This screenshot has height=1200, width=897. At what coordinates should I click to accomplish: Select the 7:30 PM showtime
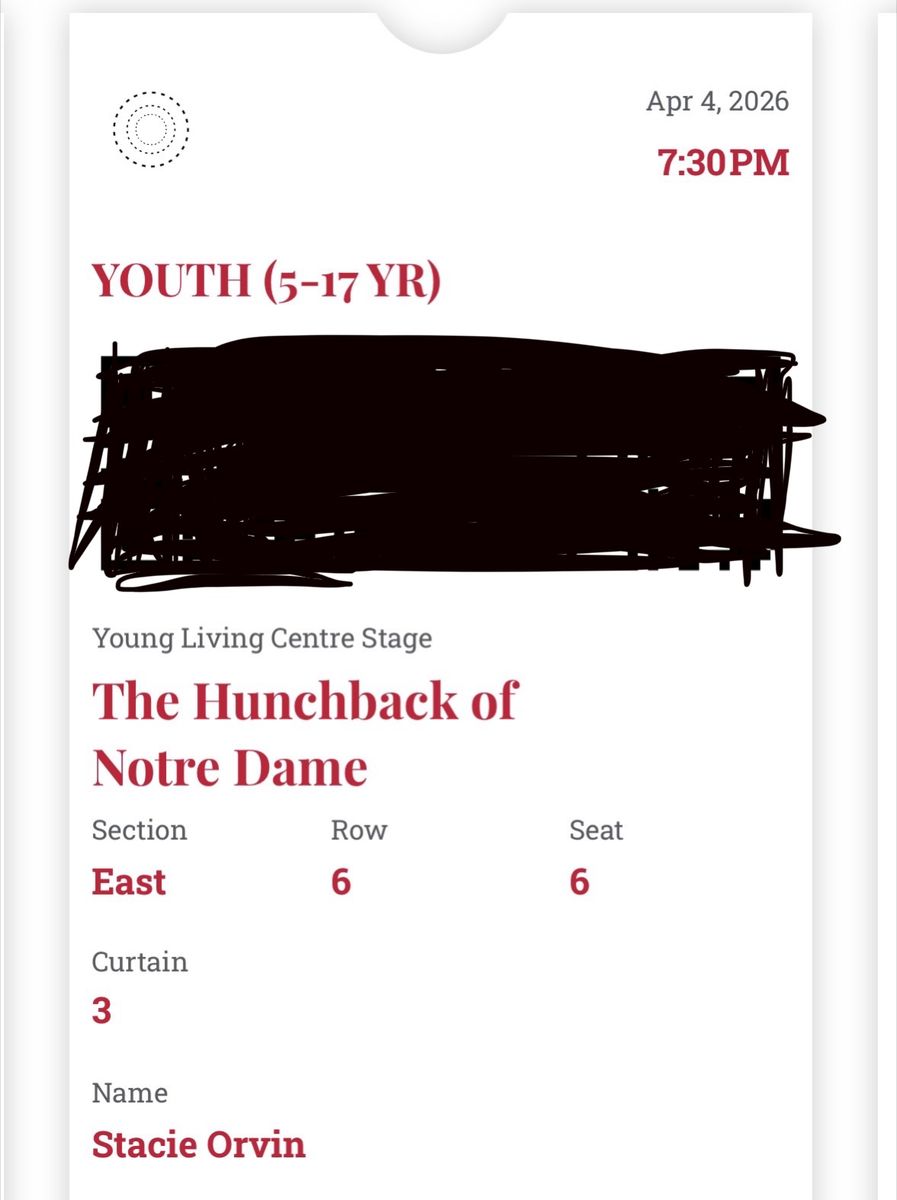click(723, 163)
